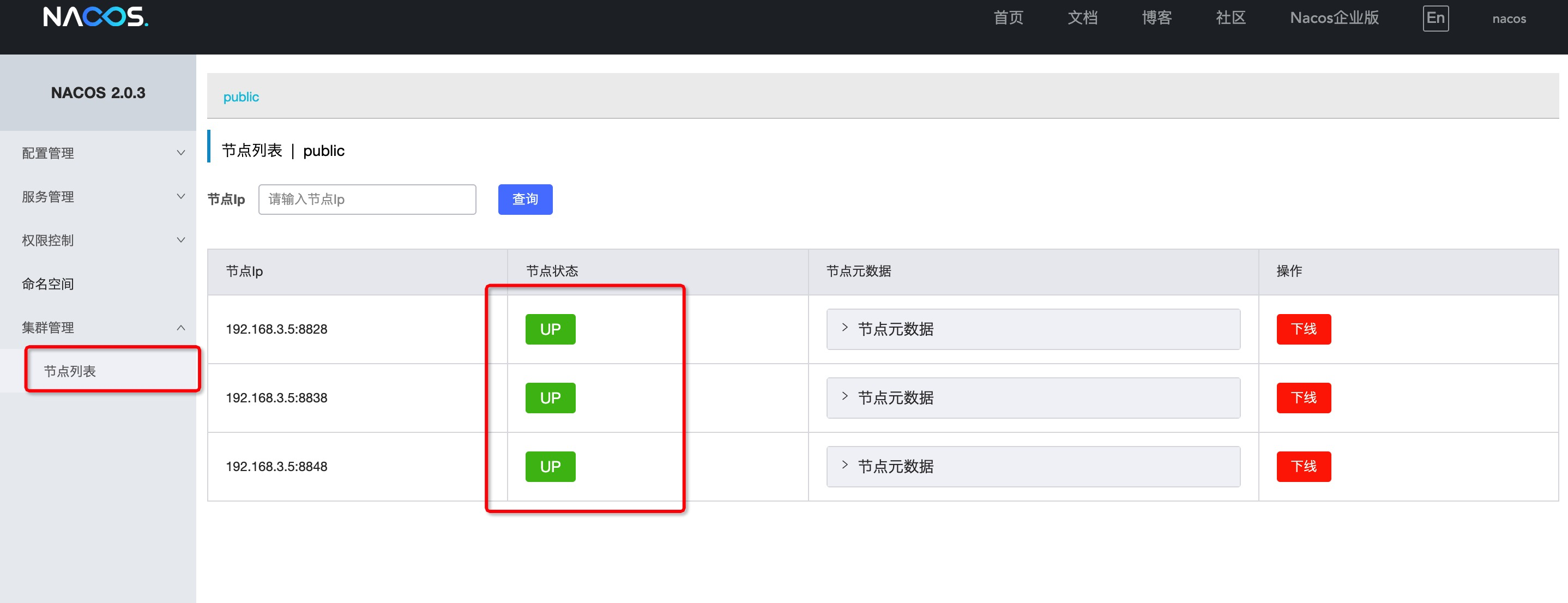Screen dimensions: 1568x603
Task: Focus the 节点Ip input field
Action: [366, 200]
